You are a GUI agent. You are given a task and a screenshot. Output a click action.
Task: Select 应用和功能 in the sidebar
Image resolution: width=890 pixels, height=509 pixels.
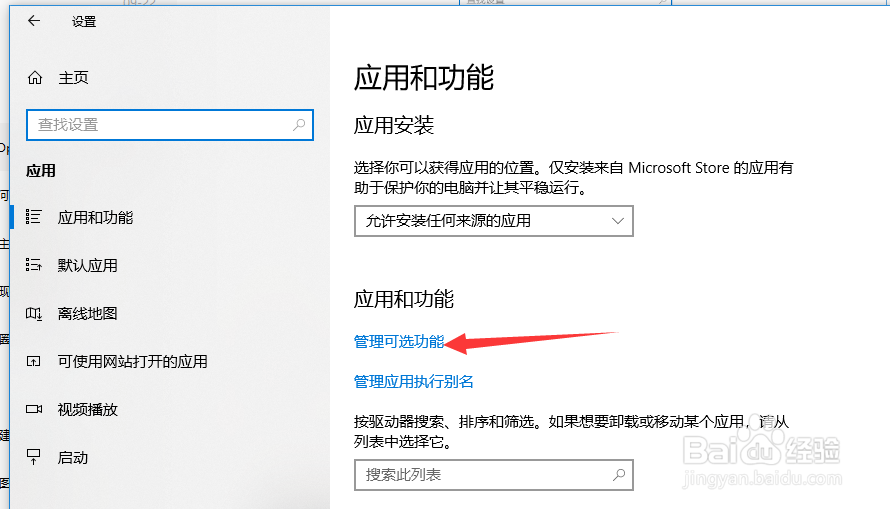95,217
